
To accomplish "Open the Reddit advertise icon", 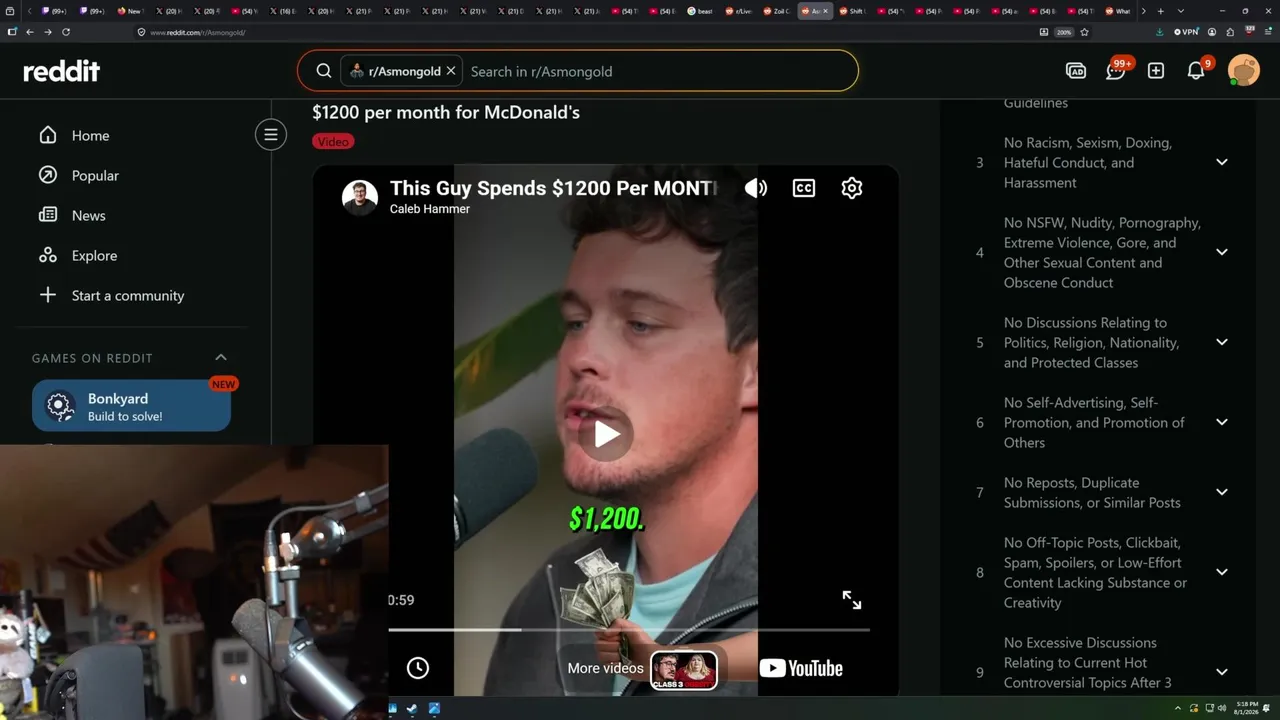I will click(x=1076, y=71).
